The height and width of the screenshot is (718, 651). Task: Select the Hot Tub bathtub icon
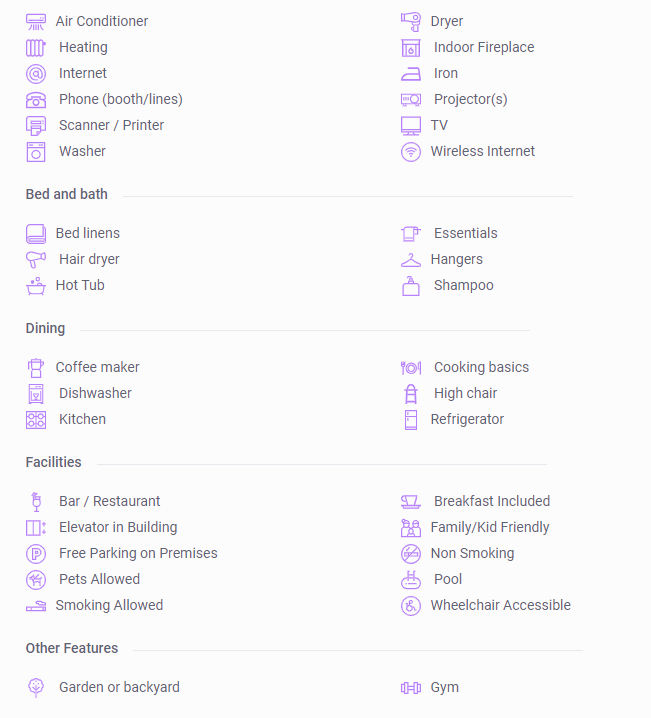click(x=36, y=286)
